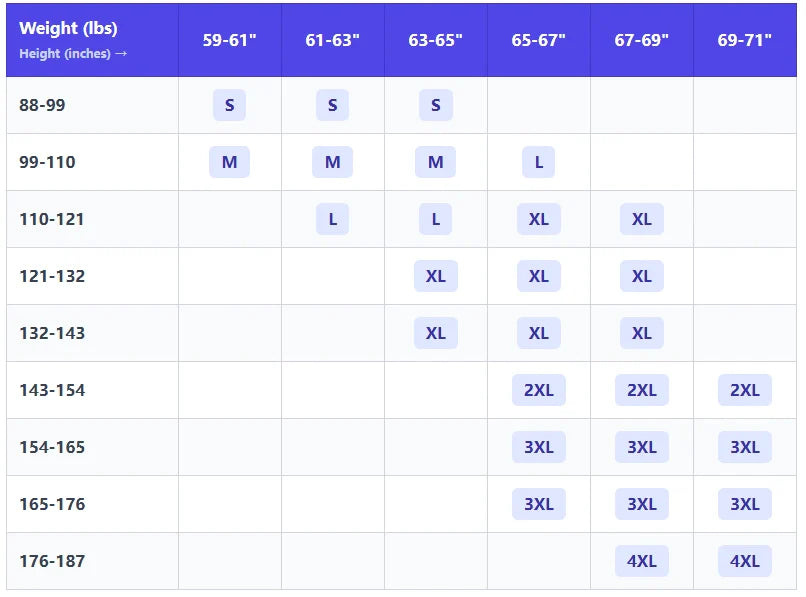Click the 69-71" height header
This screenshot has width=806, height=597.
(x=744, y=40)
